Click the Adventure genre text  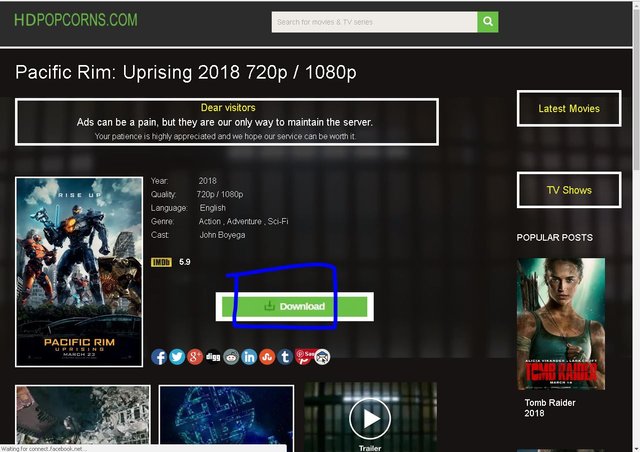pos(244,221)
